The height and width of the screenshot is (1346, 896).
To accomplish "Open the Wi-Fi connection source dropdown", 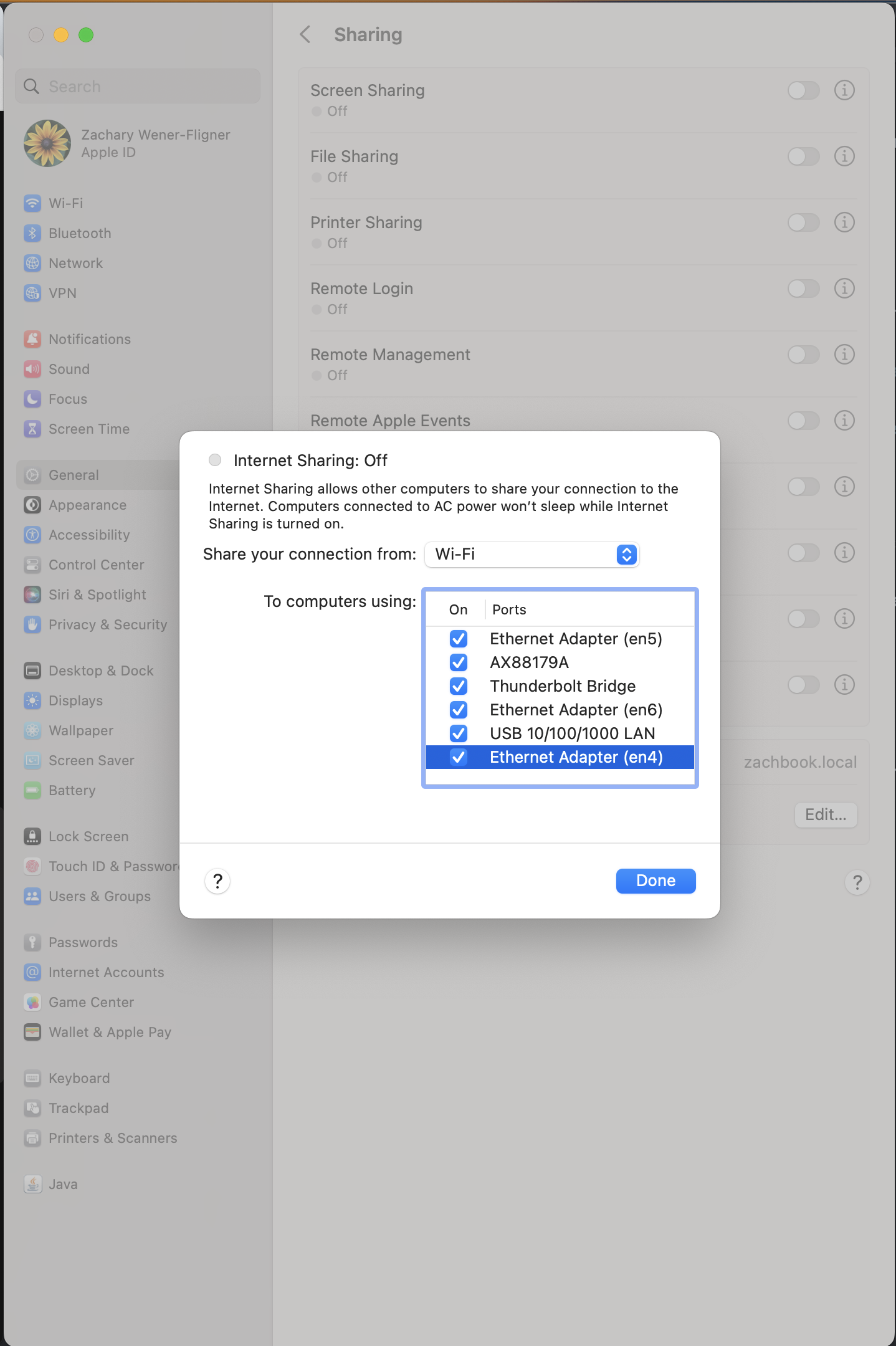I will click(531, 554).
